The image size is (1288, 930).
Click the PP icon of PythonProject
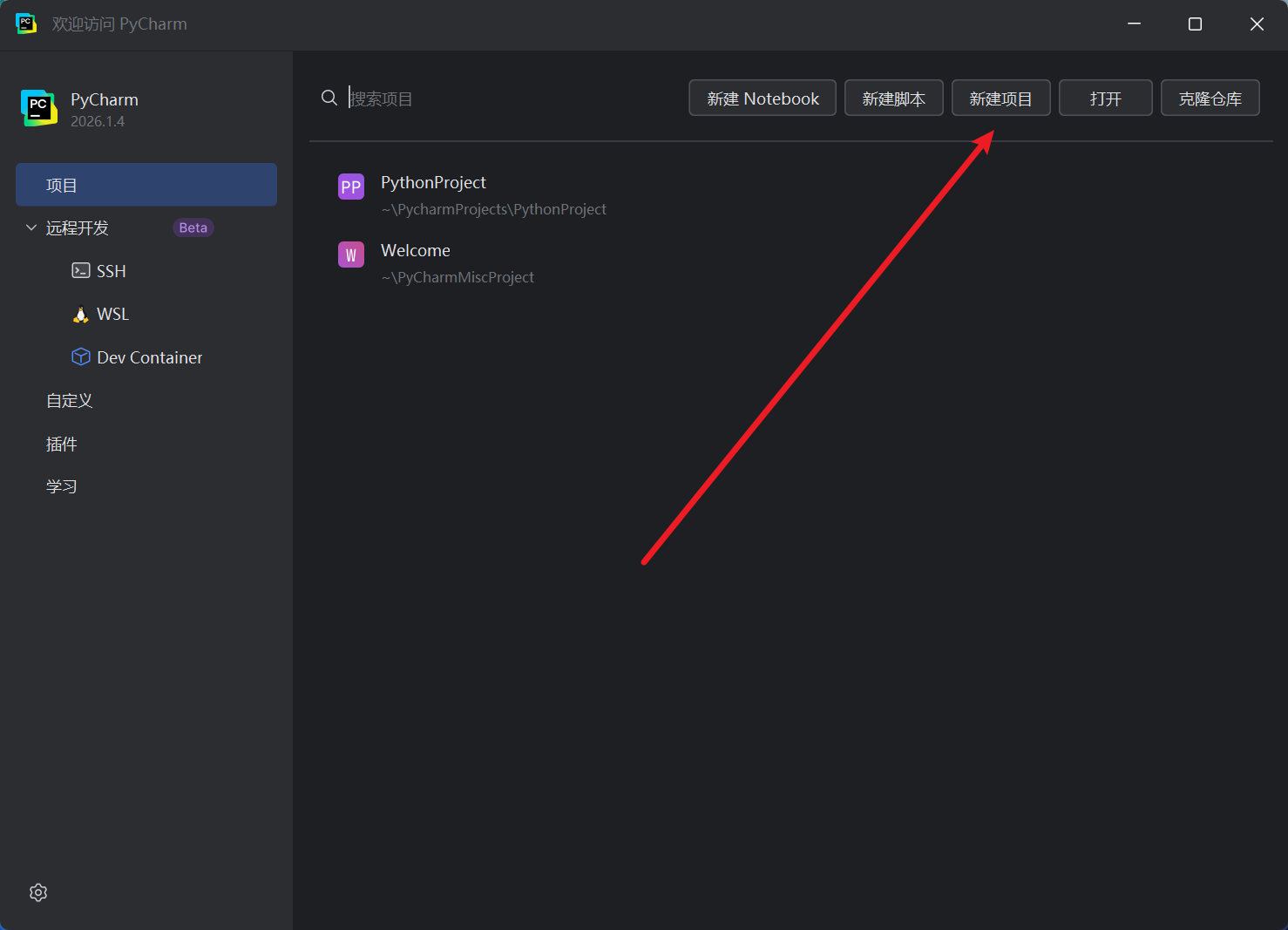351,187
